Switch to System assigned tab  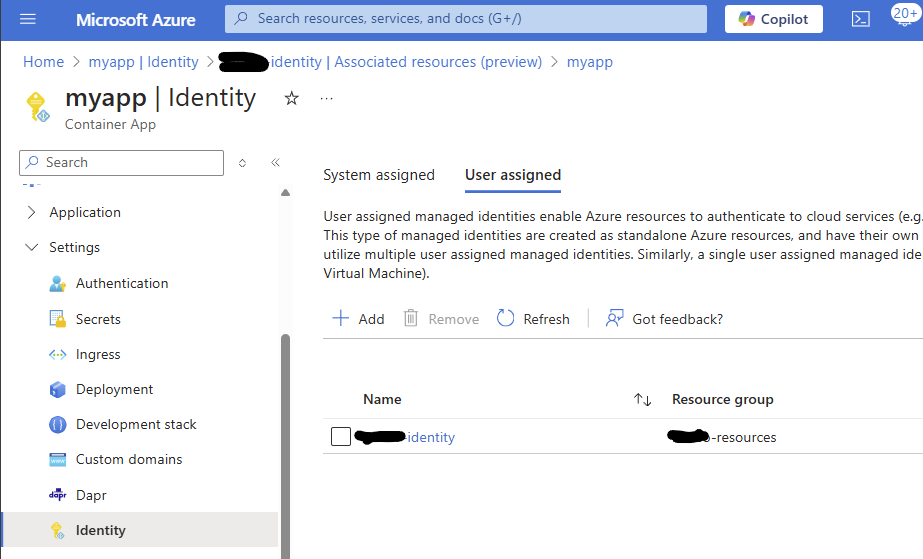tap(379, 175)
